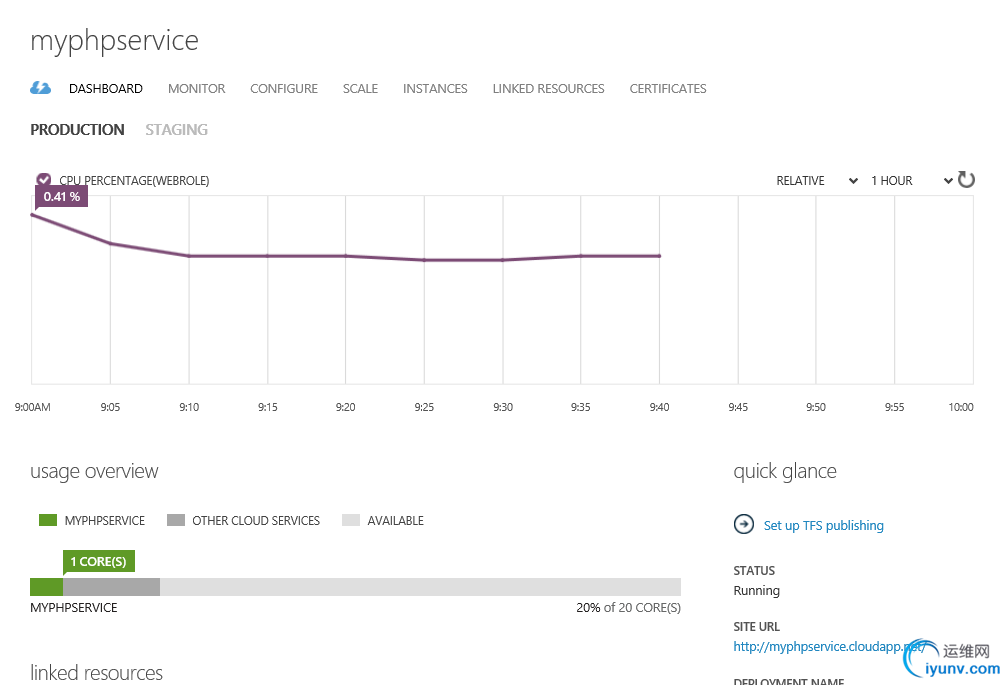
Task: Click the available cores portion of usage bar
Action: click(x=420, y=587)
